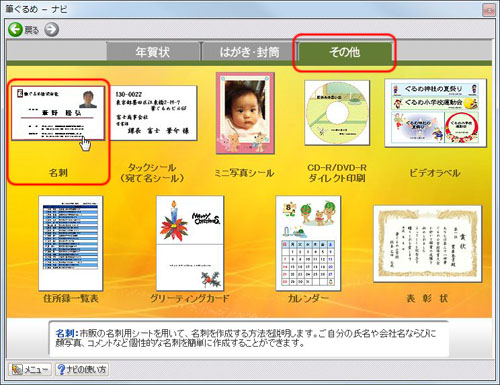Switch to the 年賀状 tab

coord(153,52)
